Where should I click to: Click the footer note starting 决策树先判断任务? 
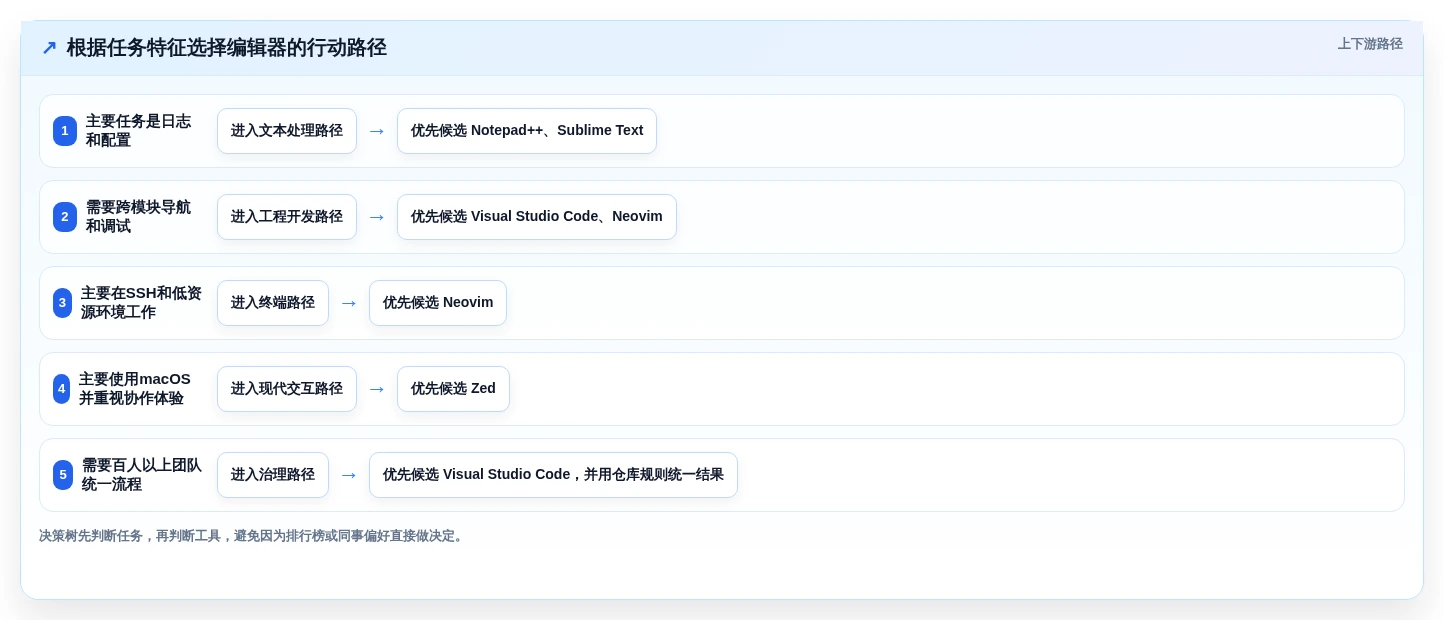(253, 536)
